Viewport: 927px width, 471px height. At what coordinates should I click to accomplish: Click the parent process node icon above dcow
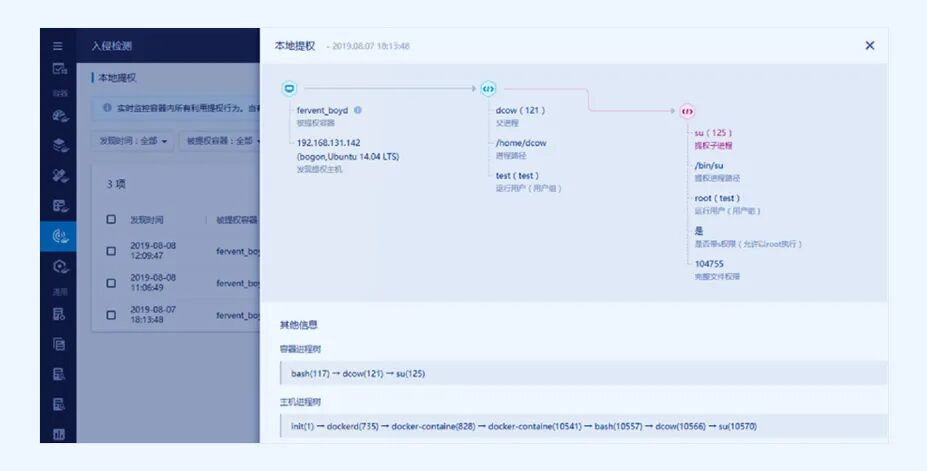(x=488, y=89)
